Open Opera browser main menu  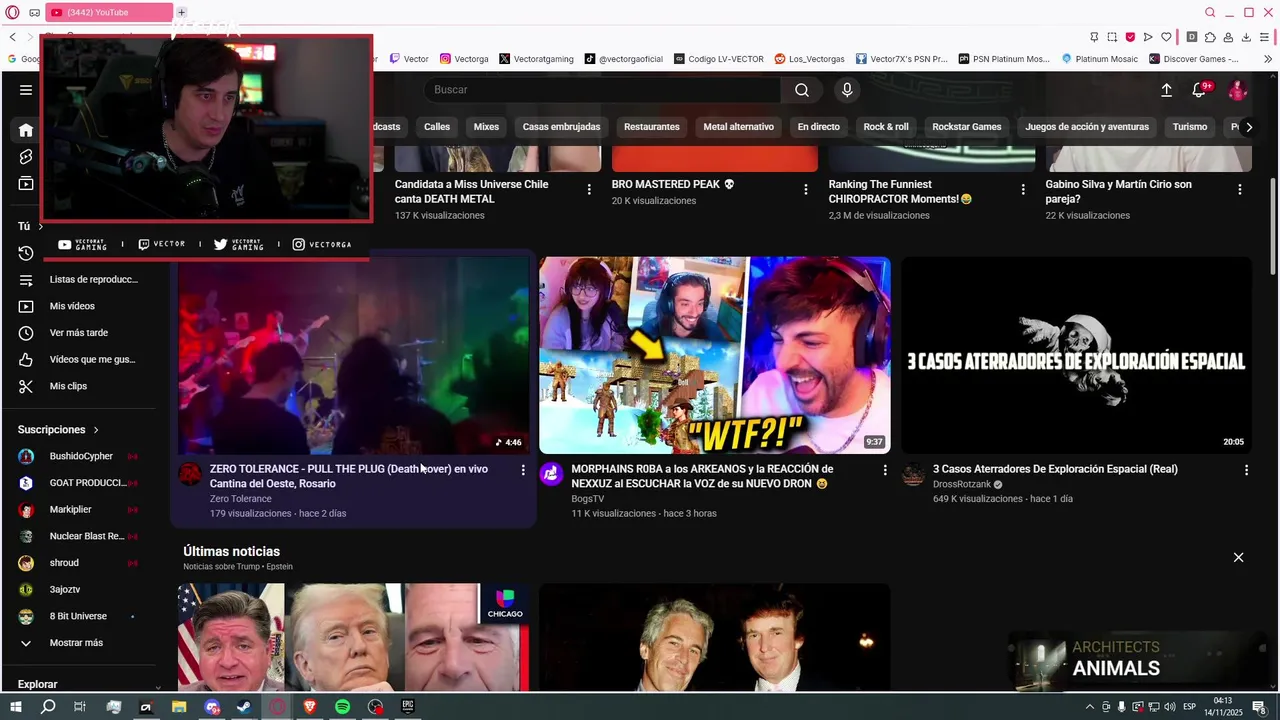tap(12, 12)
